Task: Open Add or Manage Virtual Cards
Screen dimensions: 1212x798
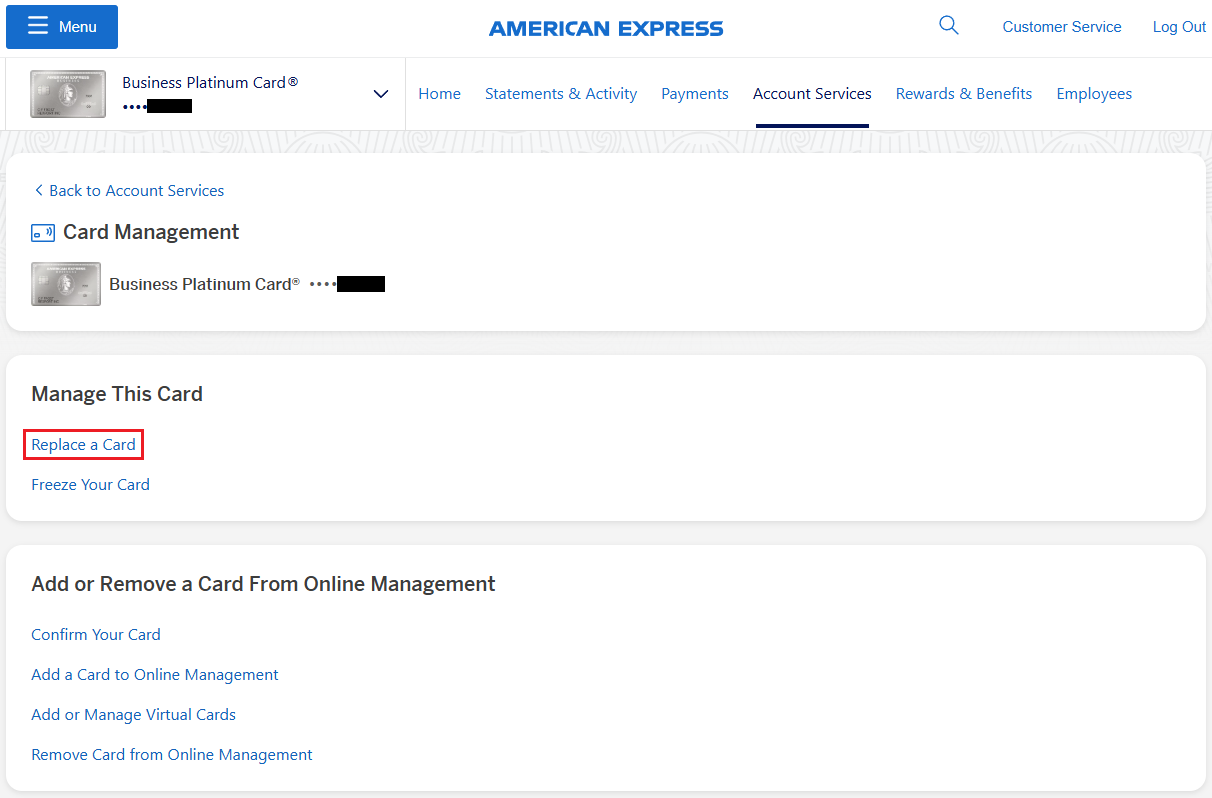Action: click(x=133, y=715)
